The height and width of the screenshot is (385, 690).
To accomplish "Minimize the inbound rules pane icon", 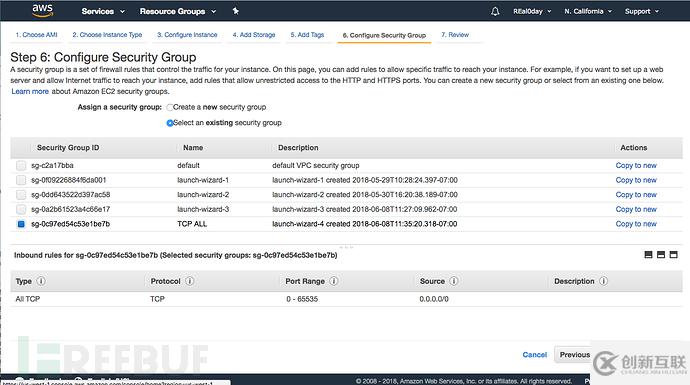I will 648,254.
